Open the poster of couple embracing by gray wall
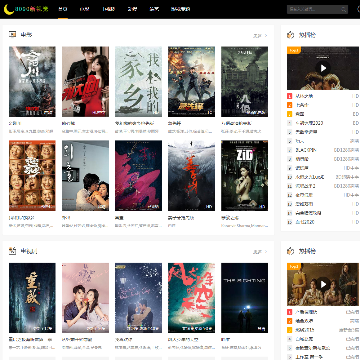 tap(85, 175)
